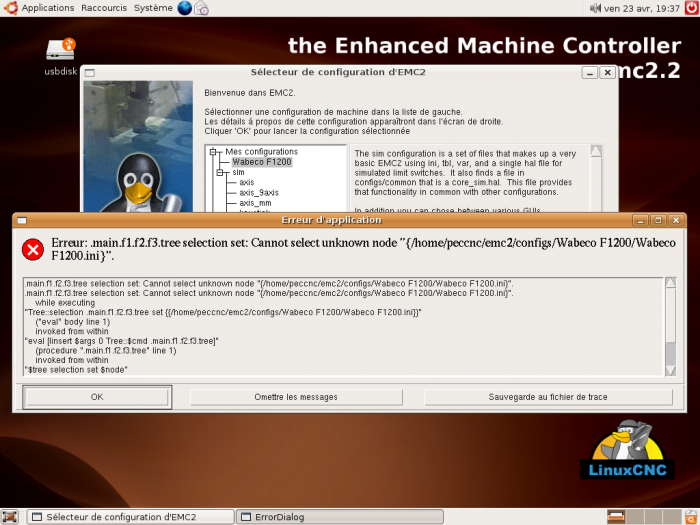Click Sauvegarde au fichier de trace
This screenshot has width=700, height=525.
[548, 397]
